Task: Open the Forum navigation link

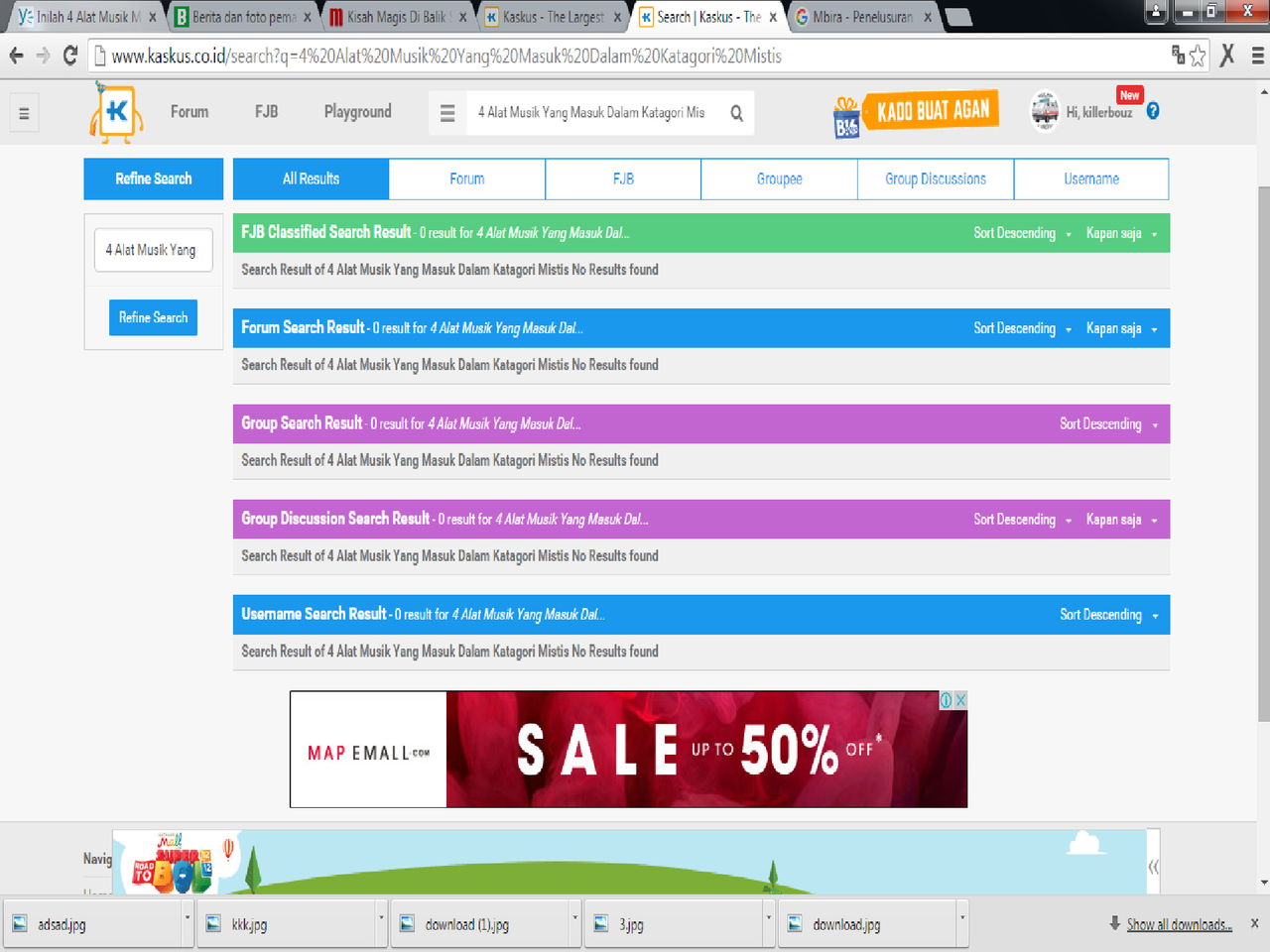Action: point(190,112)
